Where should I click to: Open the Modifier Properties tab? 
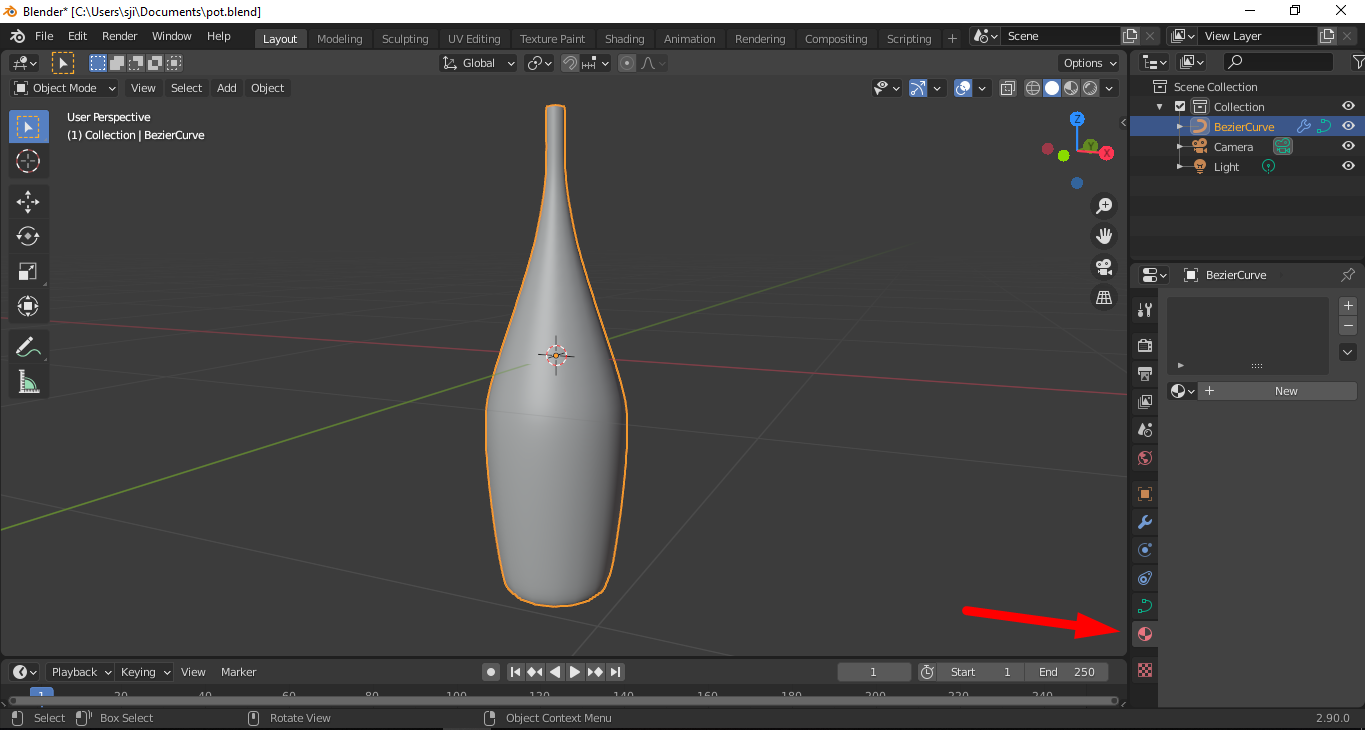pos(1143,521)
